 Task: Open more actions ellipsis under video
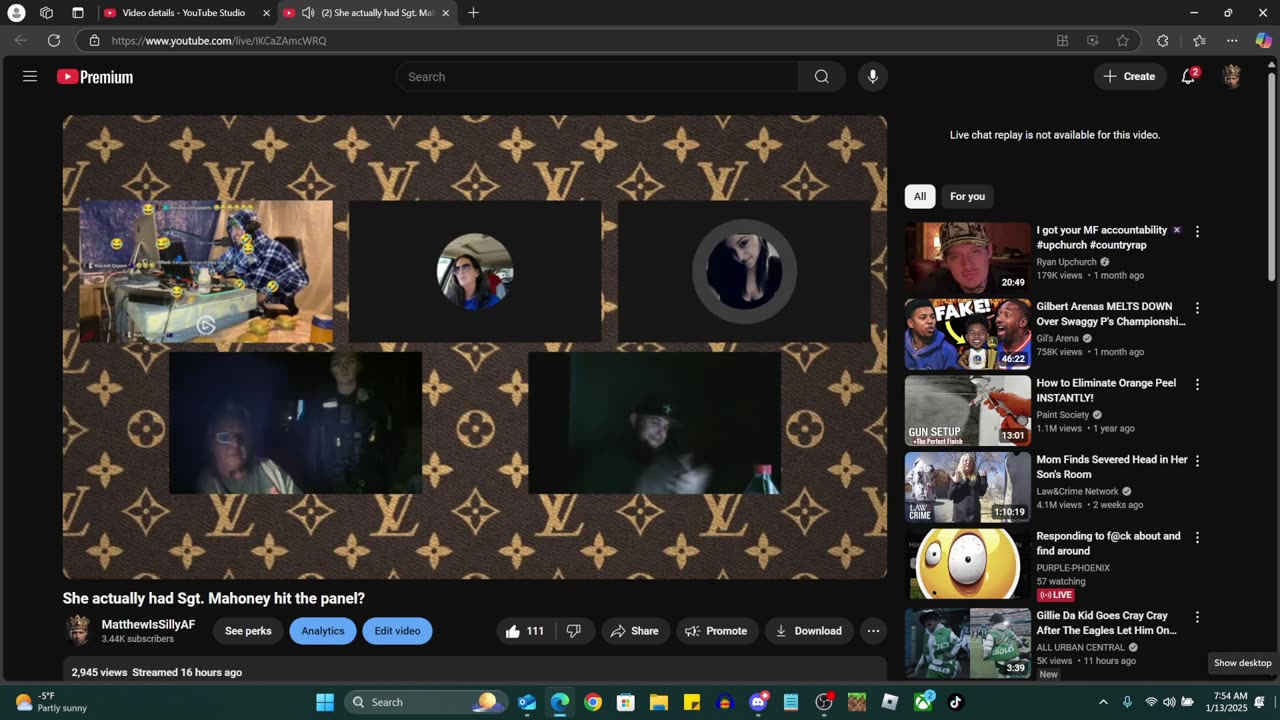pyautogui.click(x=873, y=631)
